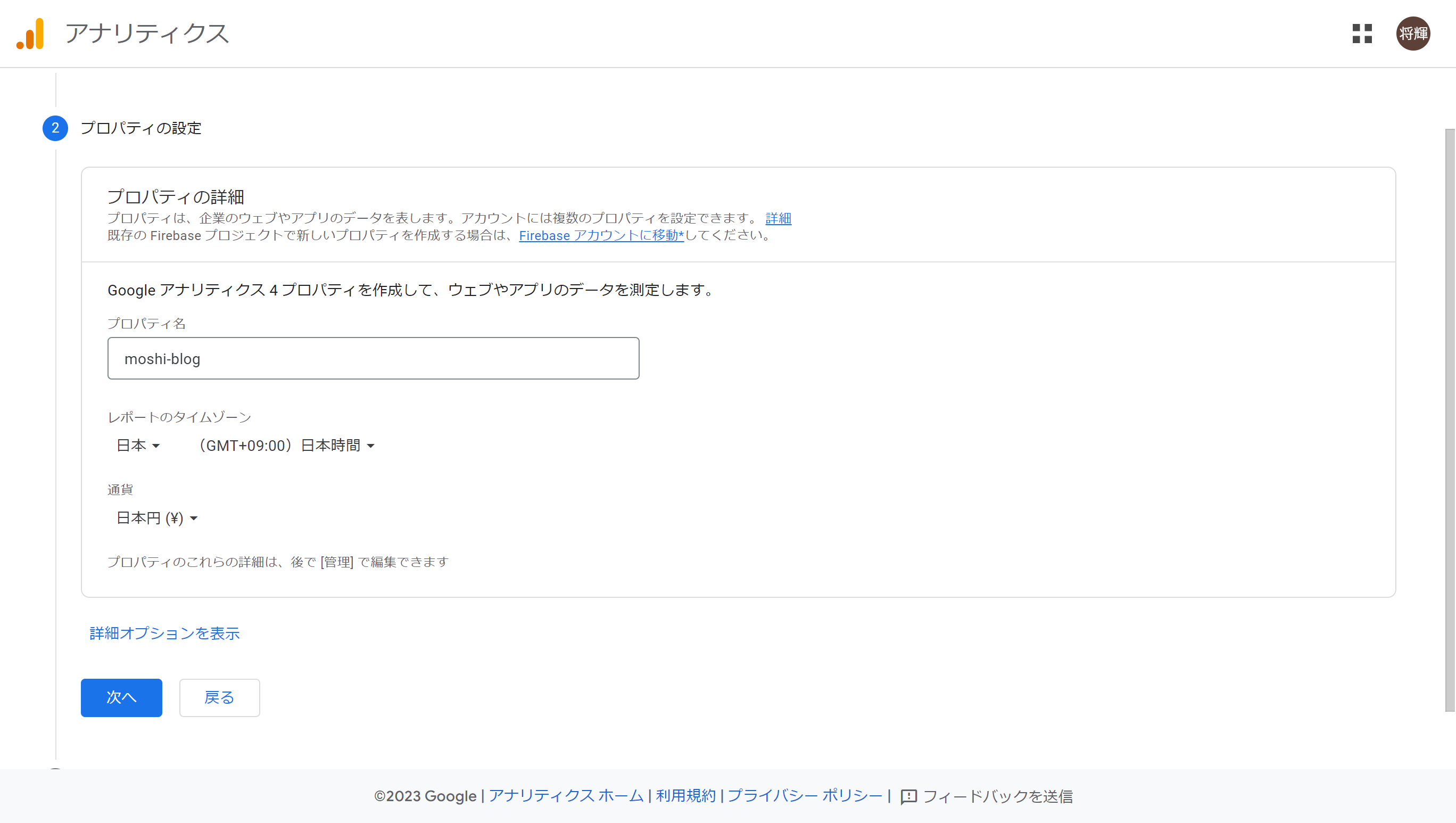The height and width of the screenshot is (823, 1456).
Task: Open the 詳細 help link
Action: (x=777, y=218)
